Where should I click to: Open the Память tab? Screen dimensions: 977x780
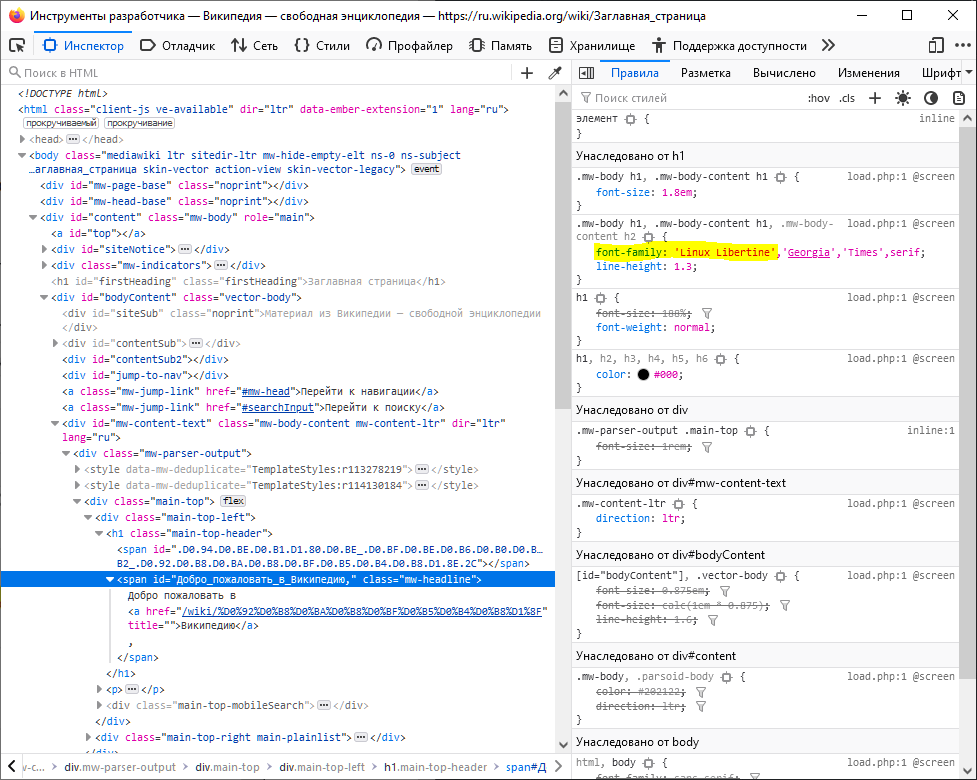coord(501,45)
